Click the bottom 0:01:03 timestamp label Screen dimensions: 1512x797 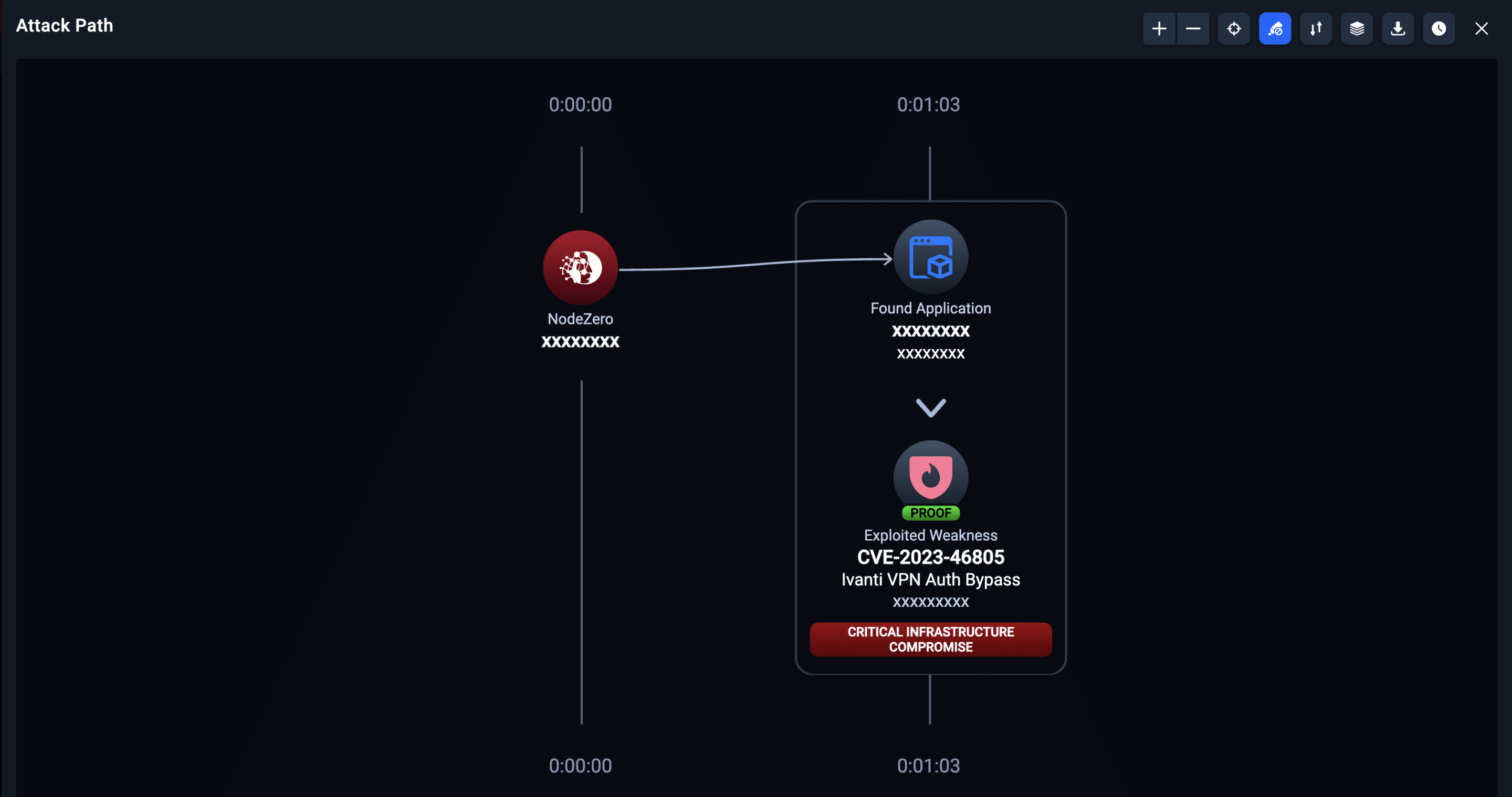(x=928, y=766)
